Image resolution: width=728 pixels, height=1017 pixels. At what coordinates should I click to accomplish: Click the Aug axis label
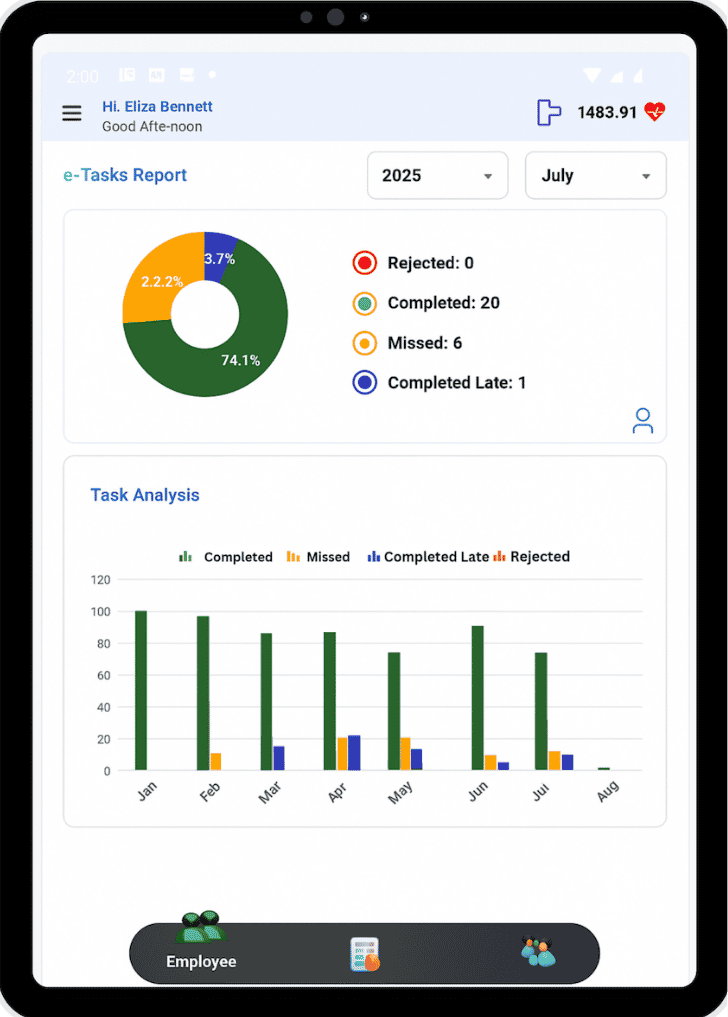(608, 791)
